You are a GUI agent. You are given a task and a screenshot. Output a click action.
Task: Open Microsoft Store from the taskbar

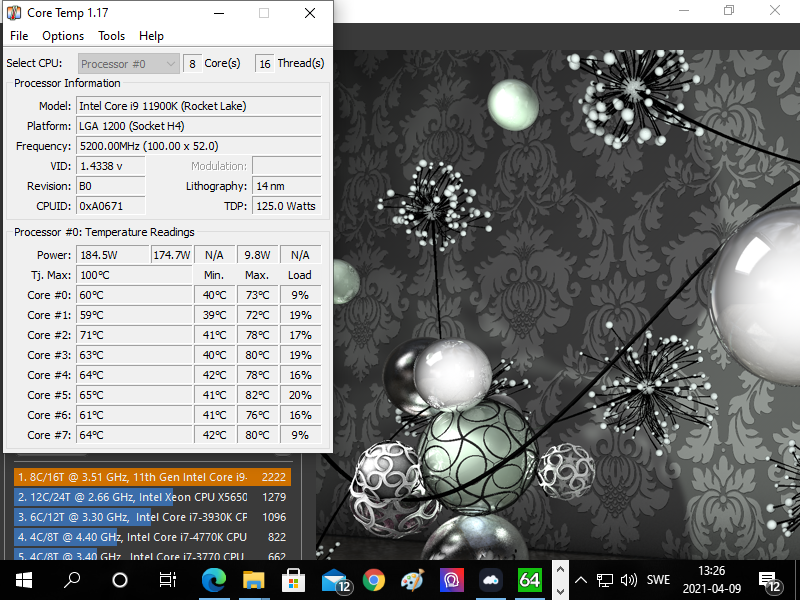click(294, 579)
